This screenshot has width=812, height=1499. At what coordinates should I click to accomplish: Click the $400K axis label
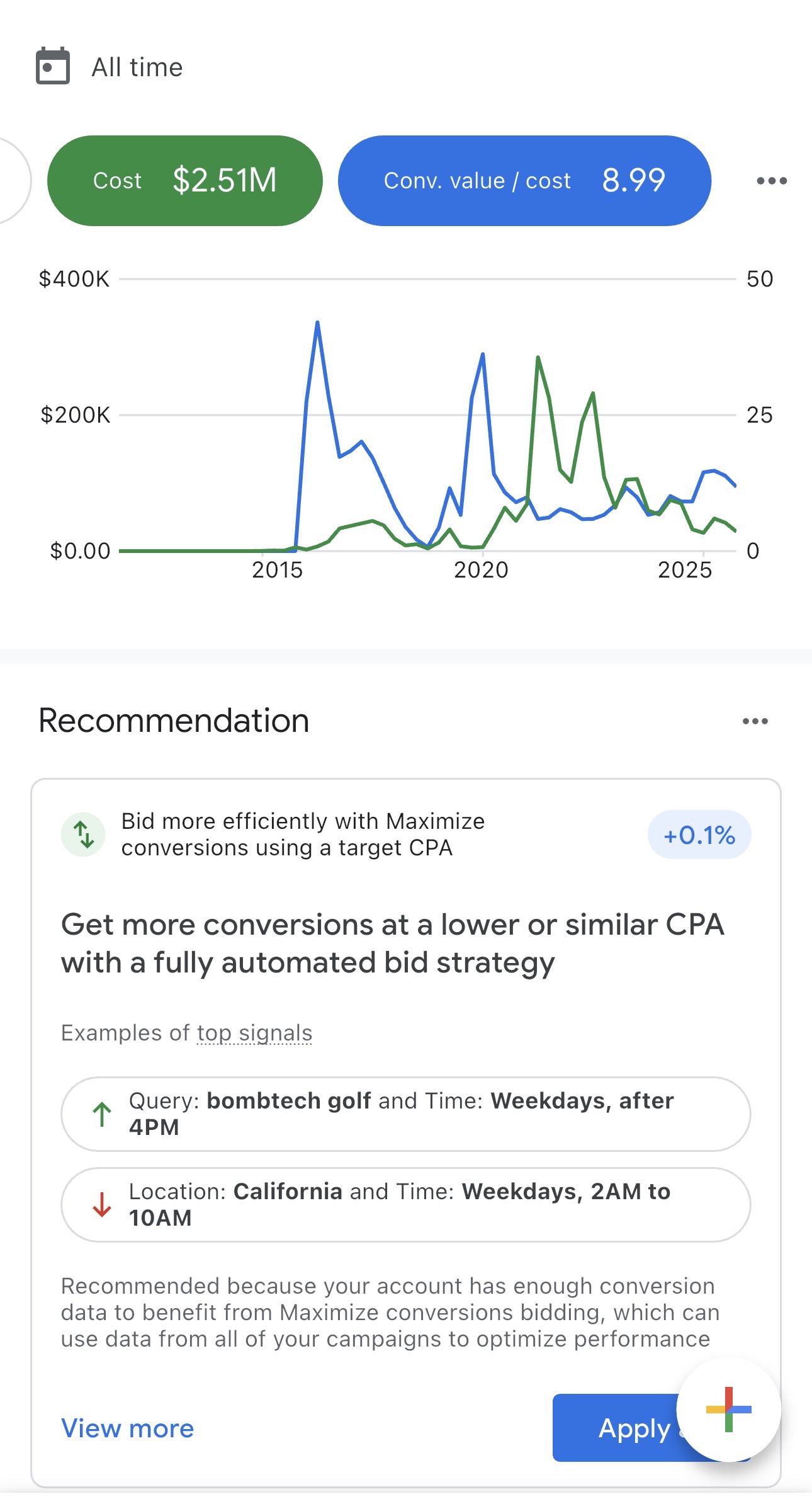[76, 278]
